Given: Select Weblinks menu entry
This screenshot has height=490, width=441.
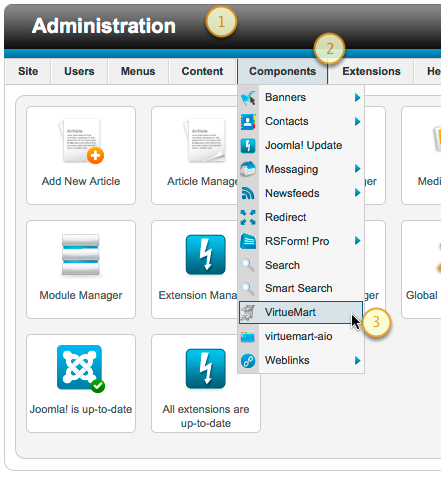Looking at the screenshot, I should click(301, 360).
